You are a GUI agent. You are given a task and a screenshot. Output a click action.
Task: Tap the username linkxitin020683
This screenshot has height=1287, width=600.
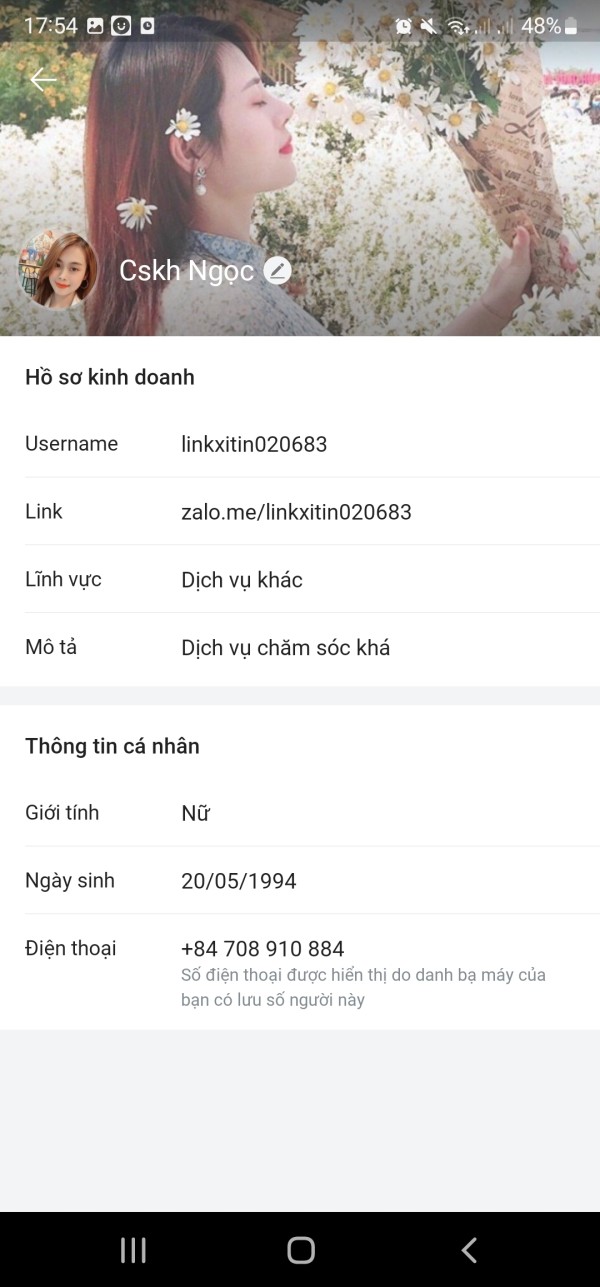254,444
